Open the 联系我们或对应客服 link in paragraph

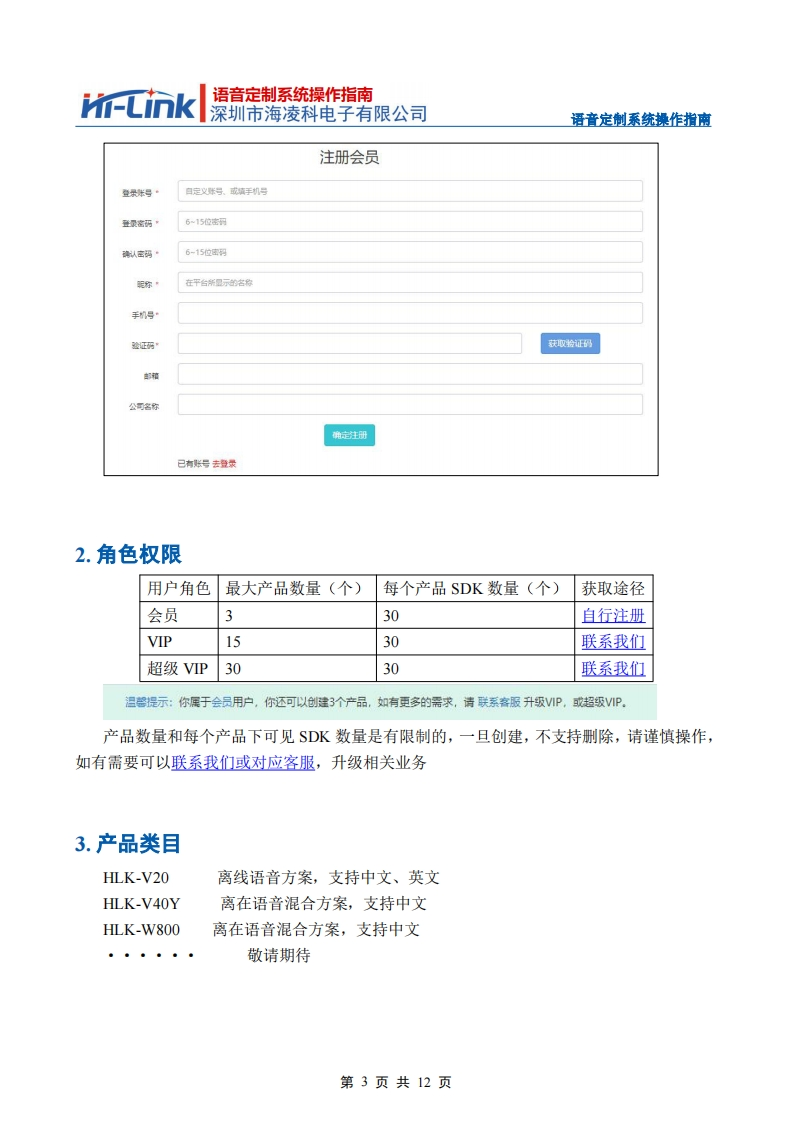point(243,763)
